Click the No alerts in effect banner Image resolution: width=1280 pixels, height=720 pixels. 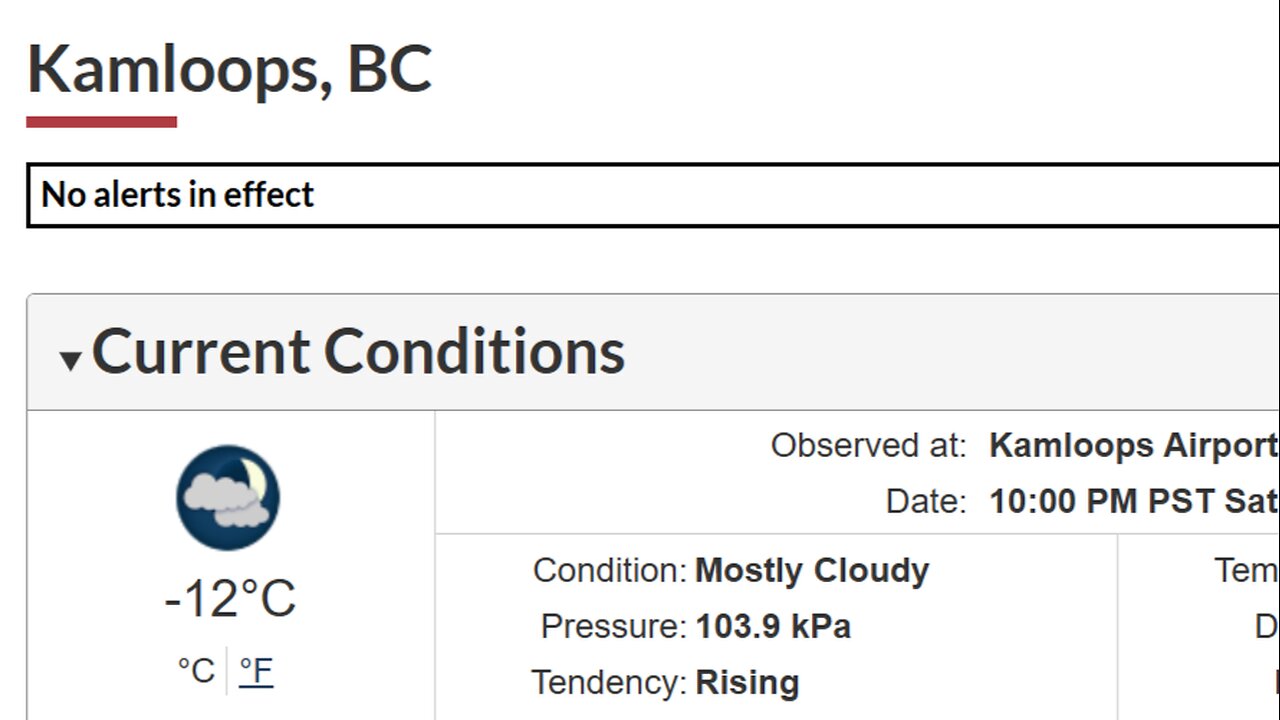coord(178,194)
